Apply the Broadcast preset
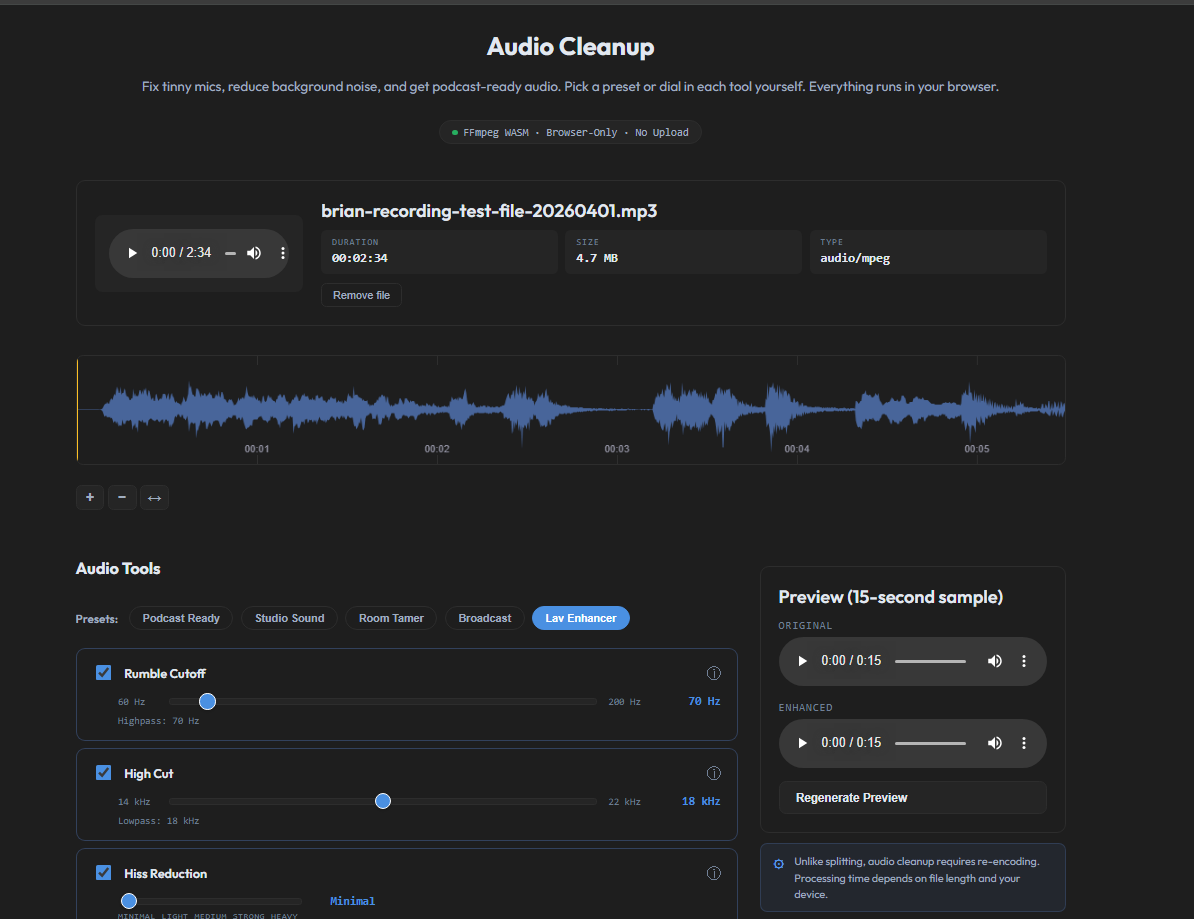The width and height of the screenshot is (1194, 919). tap(484, 618)
